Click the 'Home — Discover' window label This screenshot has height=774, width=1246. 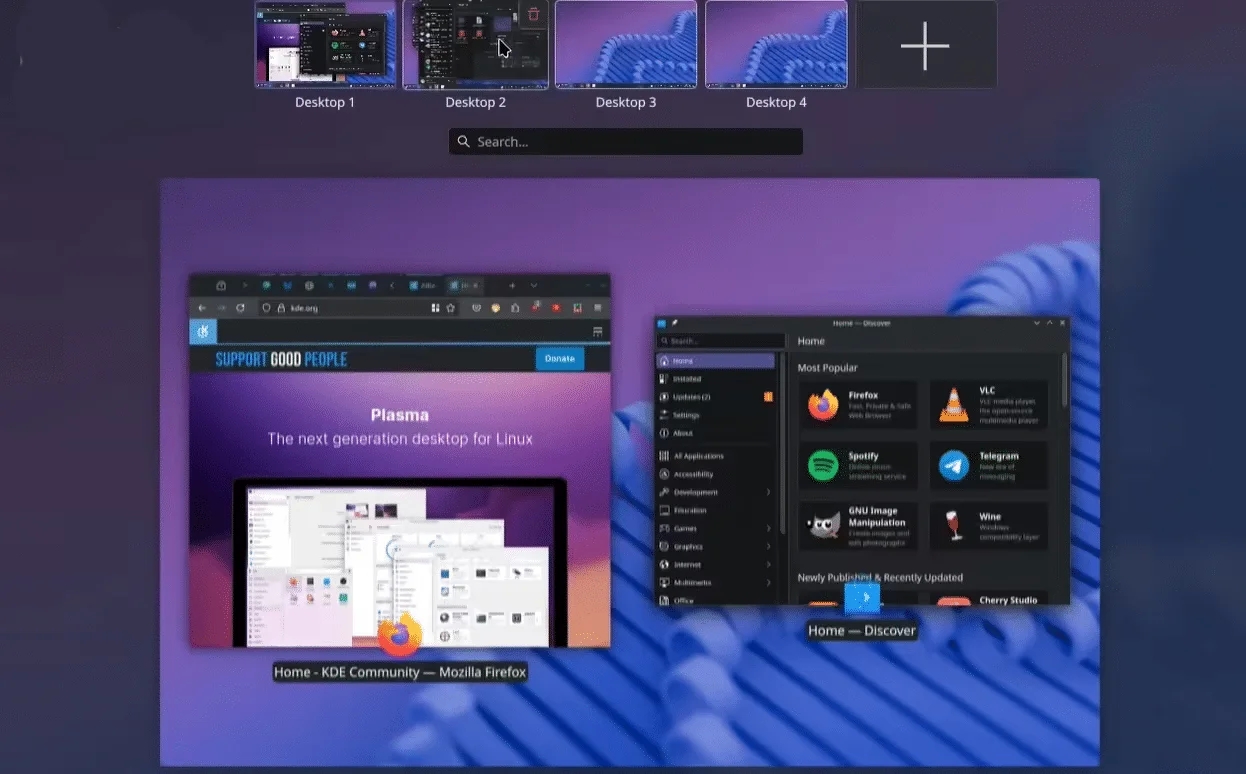click(862, 630)
